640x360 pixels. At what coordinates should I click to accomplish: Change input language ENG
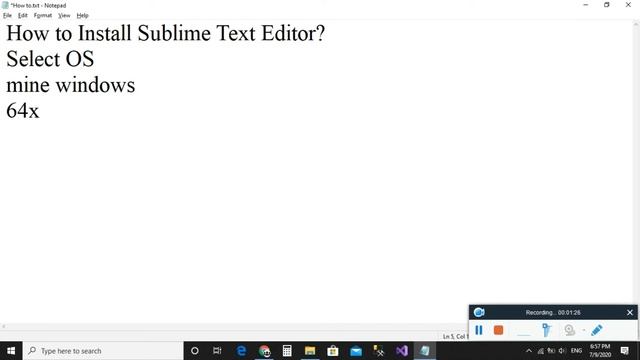tap(576, 351)
